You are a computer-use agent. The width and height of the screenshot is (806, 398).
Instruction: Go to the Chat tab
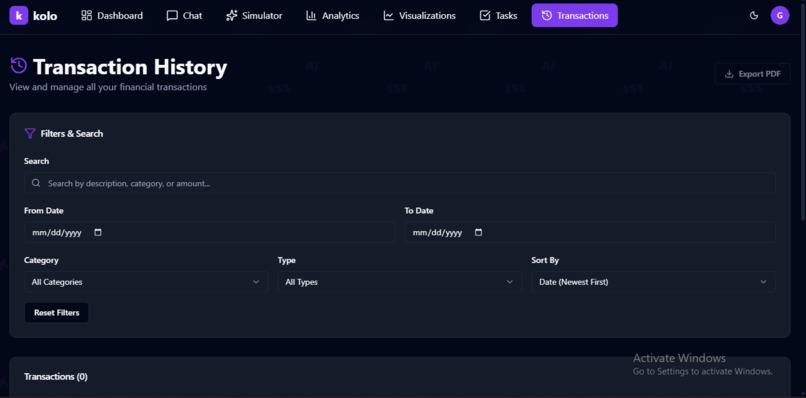pos(184,15)
